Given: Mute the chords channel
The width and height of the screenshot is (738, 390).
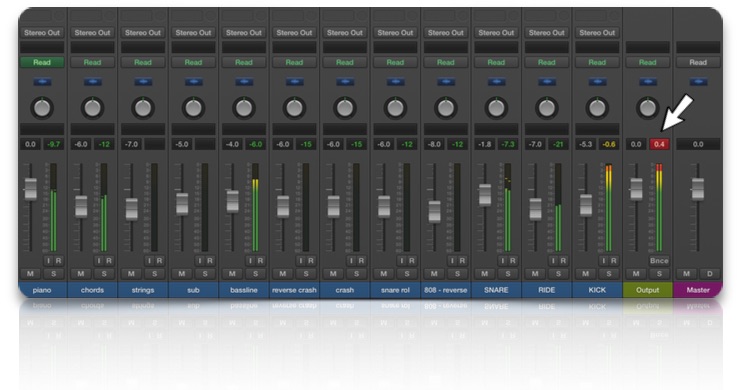Looking at the screenshot, I should tap(81, 274).
